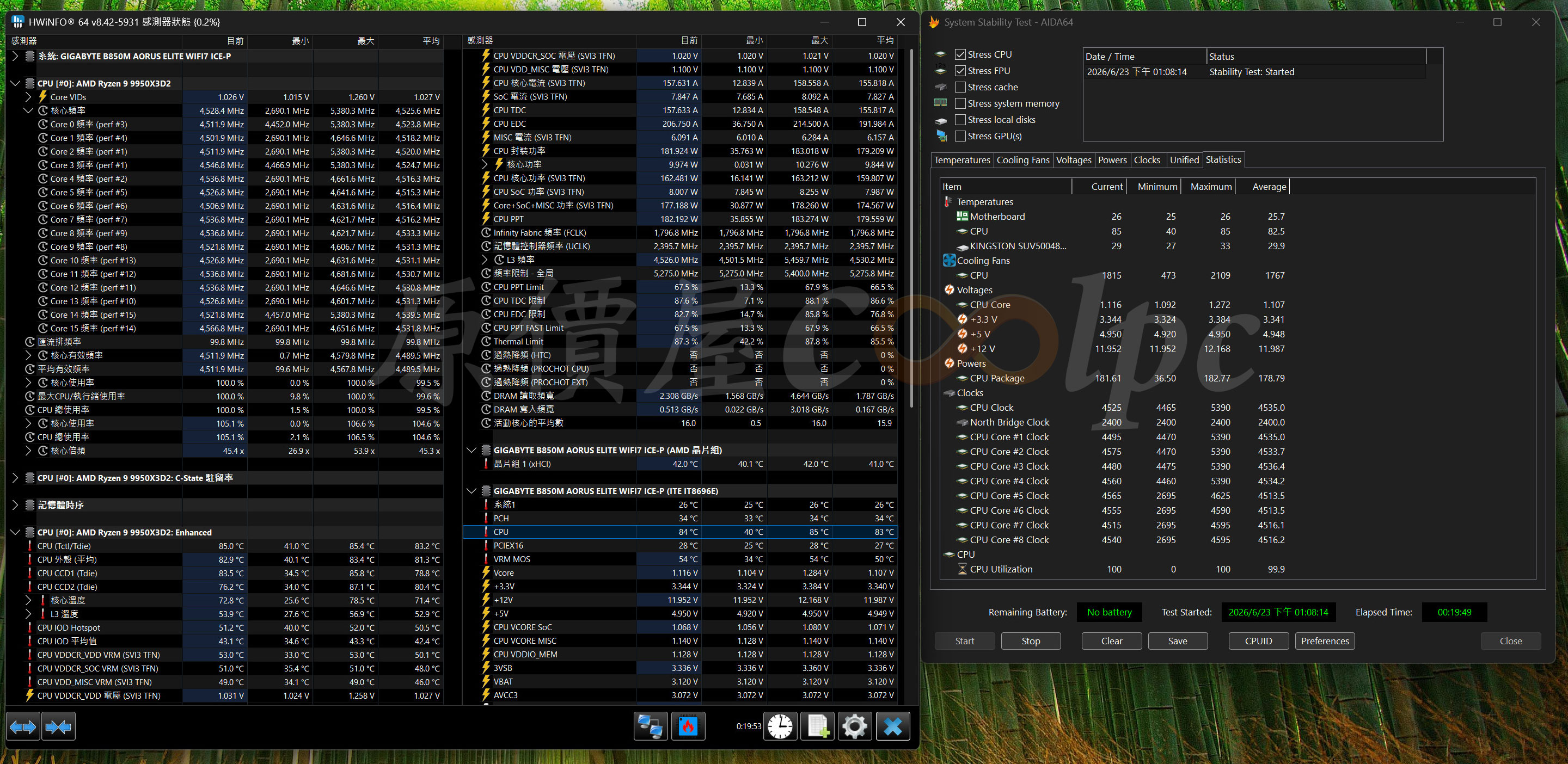
Task: Click the Average column header in AIDA64
Action: [1264, 187]
